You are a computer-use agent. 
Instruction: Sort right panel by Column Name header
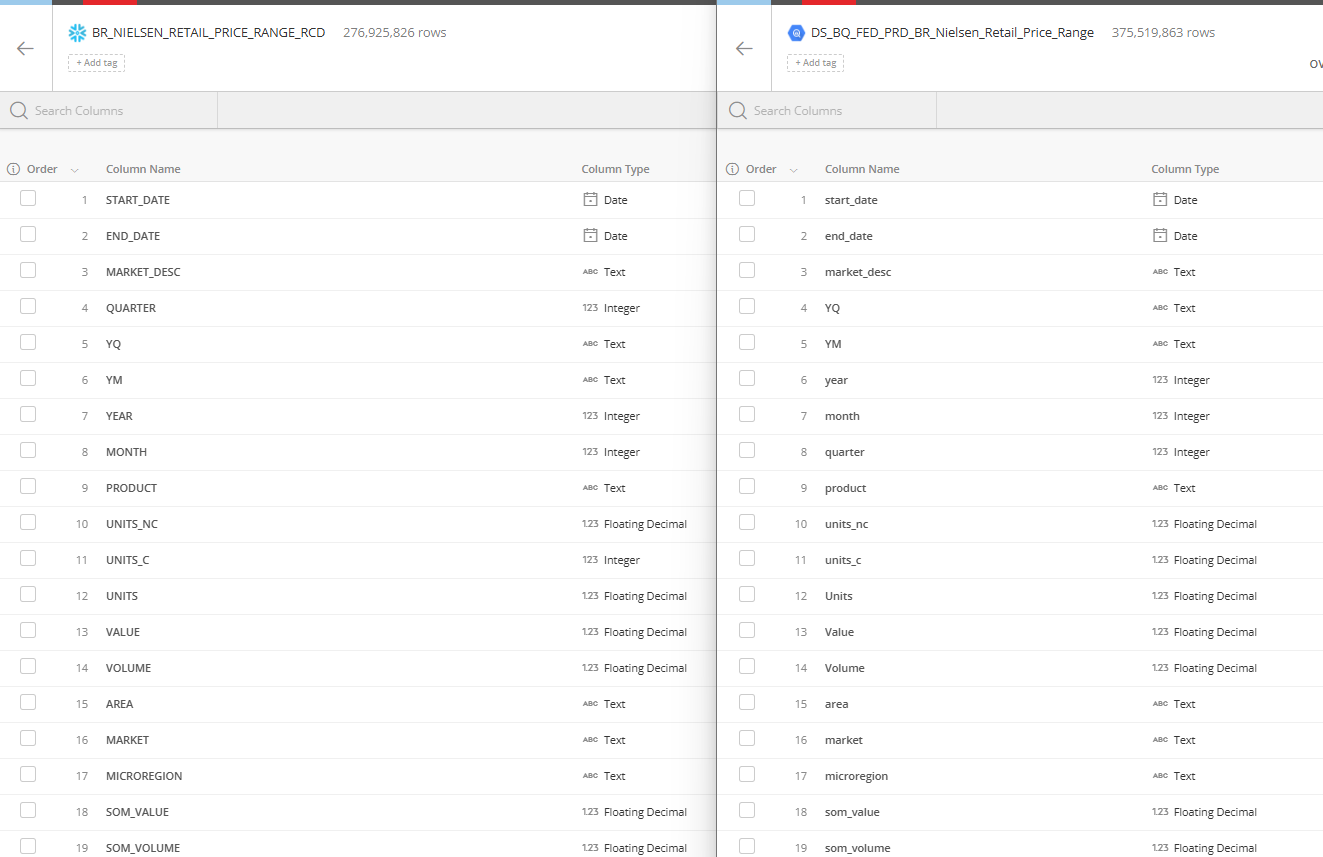[862, 169]
